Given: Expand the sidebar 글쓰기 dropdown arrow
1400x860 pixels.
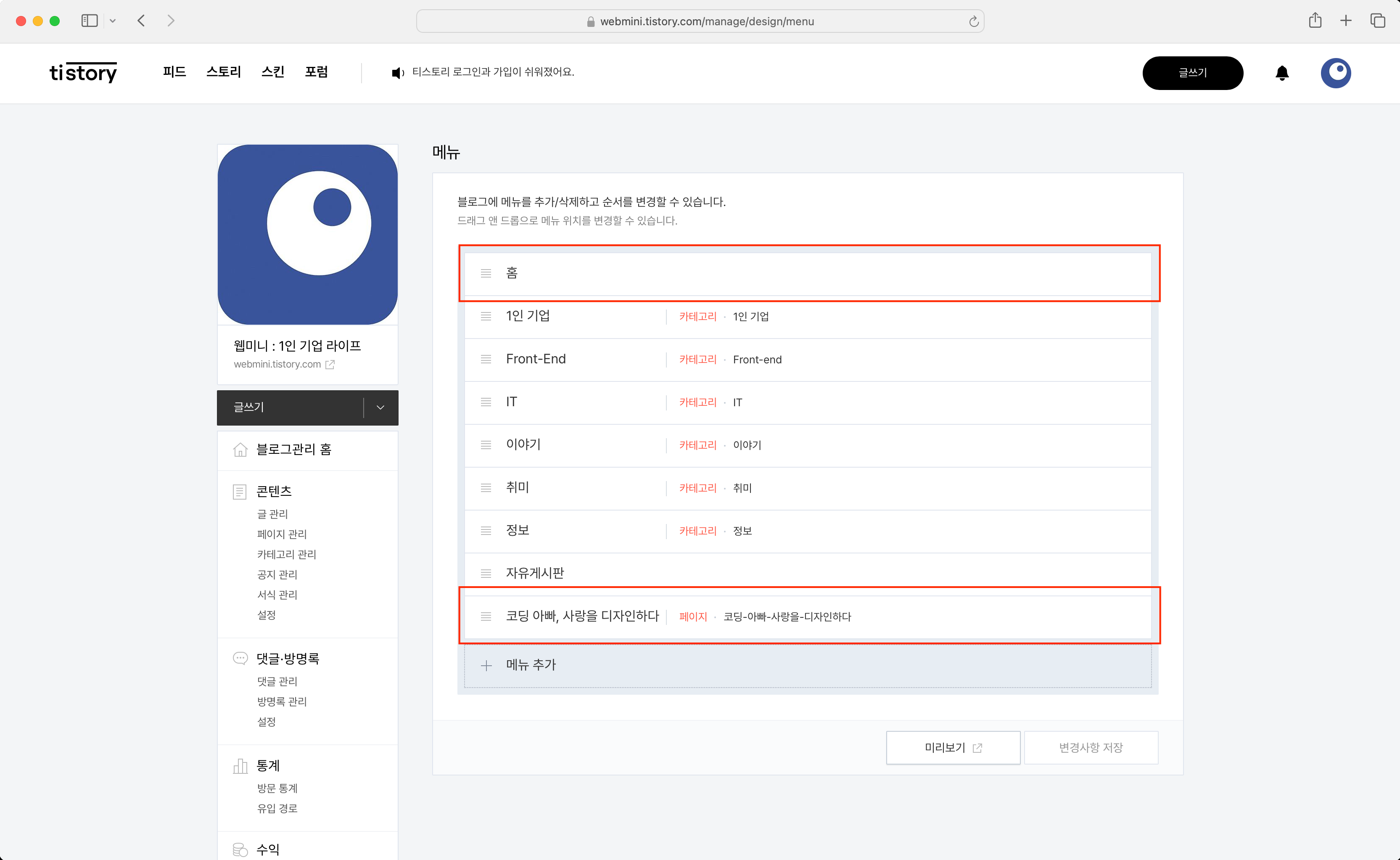Looking at the screenshot, I should [380, 407].
